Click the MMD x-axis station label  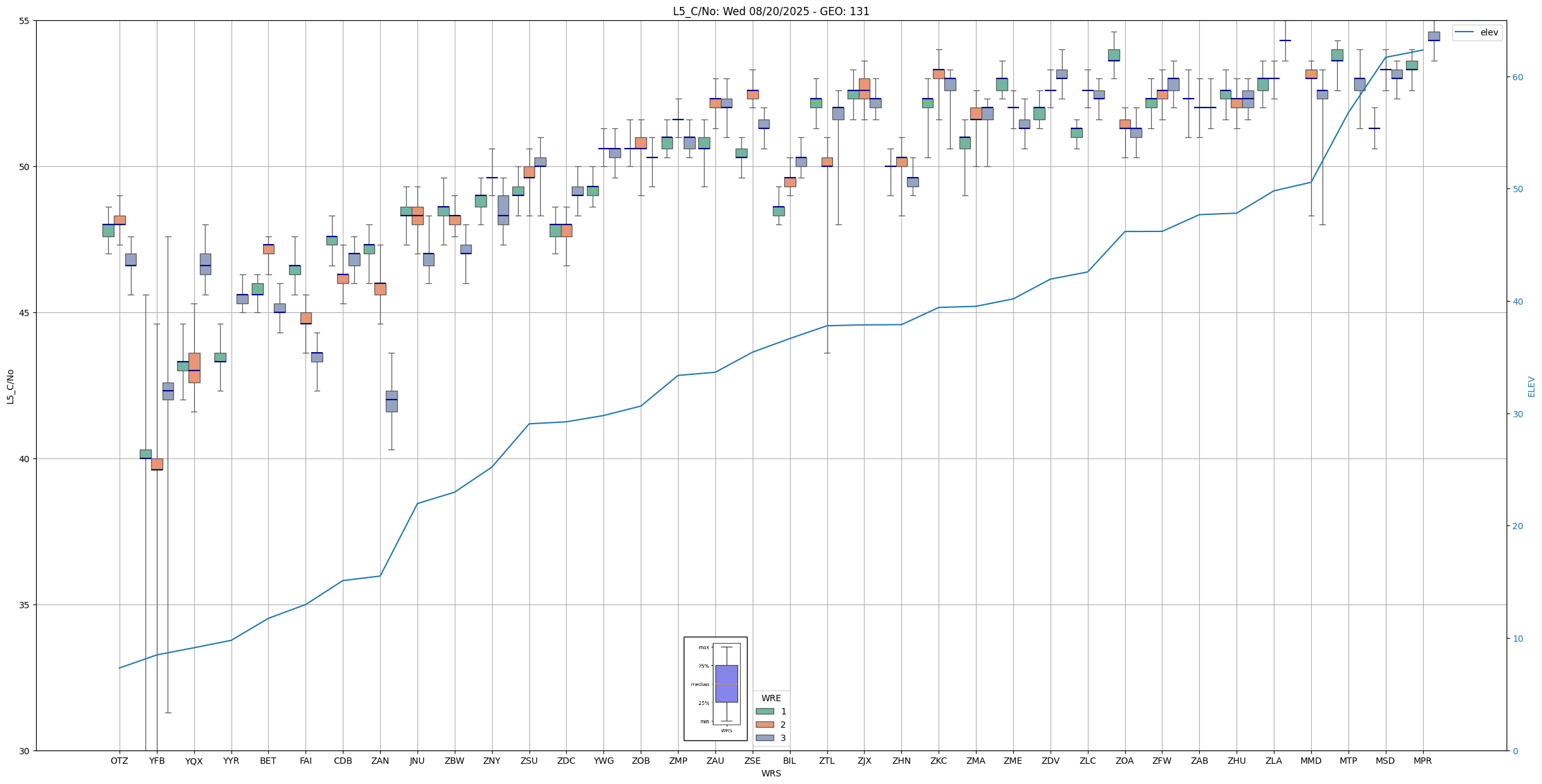[x=1311, y=761]
